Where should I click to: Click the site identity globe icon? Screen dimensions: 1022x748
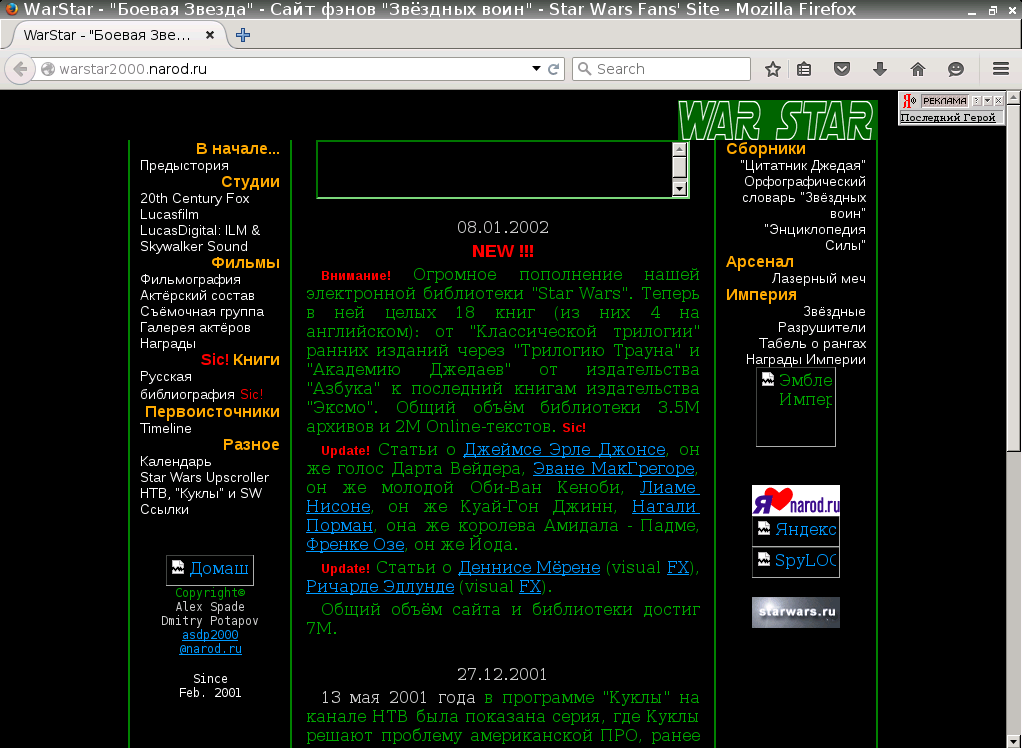click(x=48, y=69)
